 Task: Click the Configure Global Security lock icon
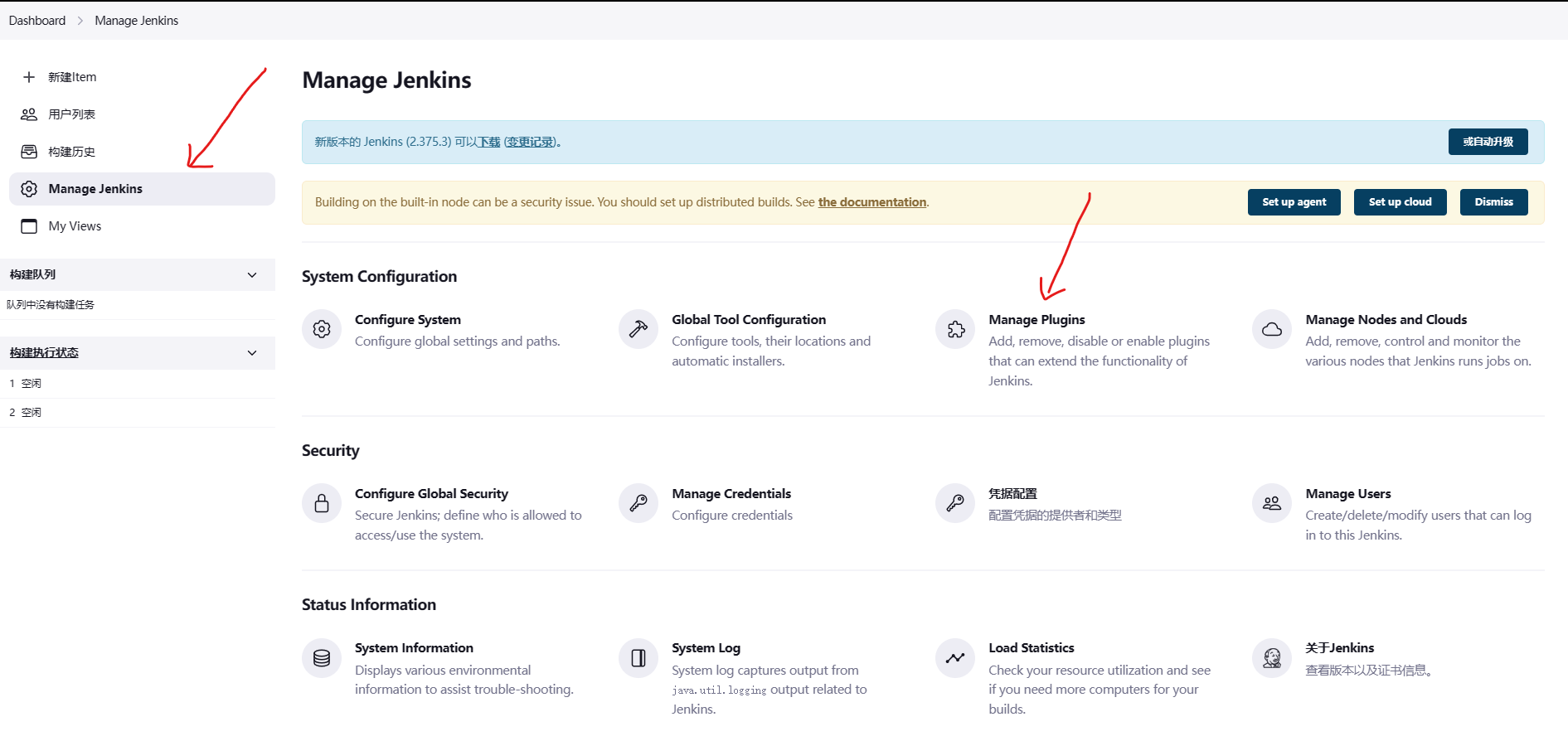click(x=322, y=503)
